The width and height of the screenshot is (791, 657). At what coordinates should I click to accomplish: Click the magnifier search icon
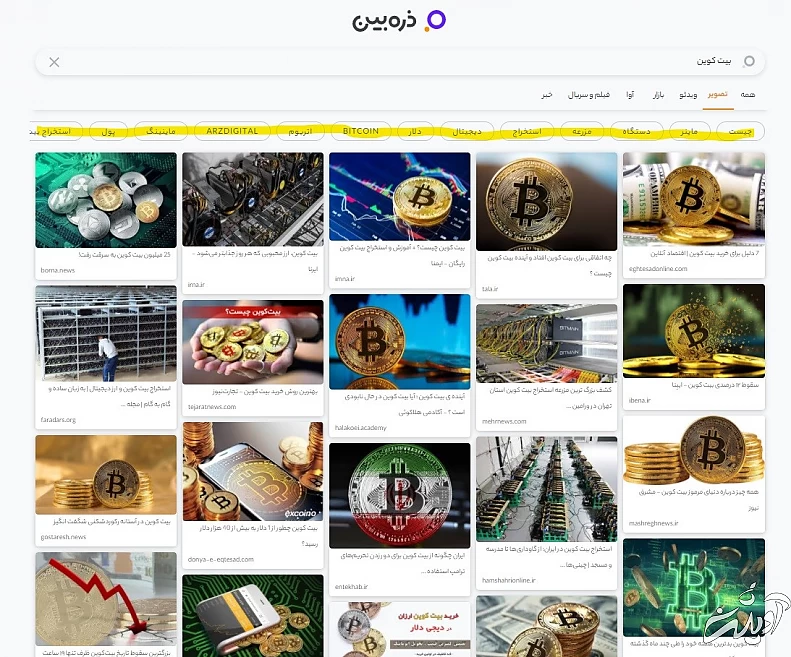(x=749, y=61)
